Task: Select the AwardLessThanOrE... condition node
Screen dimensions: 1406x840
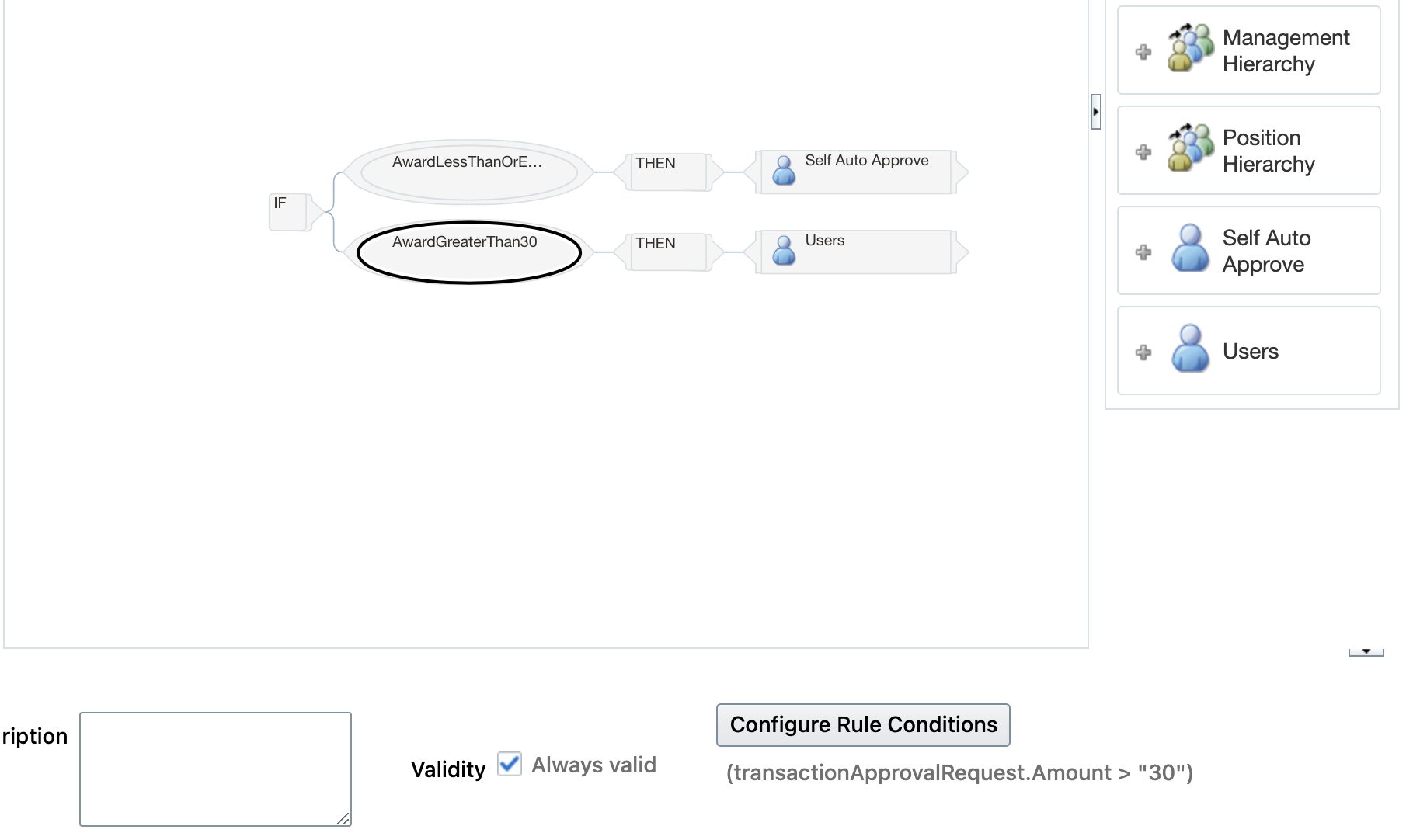Action: click(x=468, y=172)
